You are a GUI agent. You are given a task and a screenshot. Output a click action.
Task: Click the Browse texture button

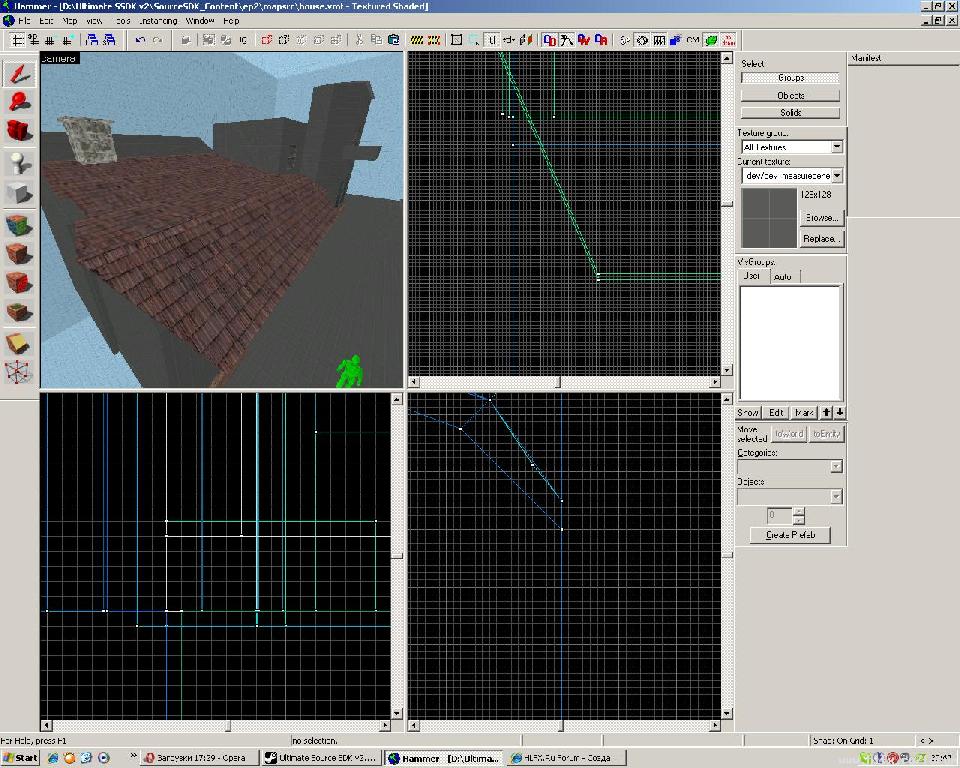[x=822, y=217]
